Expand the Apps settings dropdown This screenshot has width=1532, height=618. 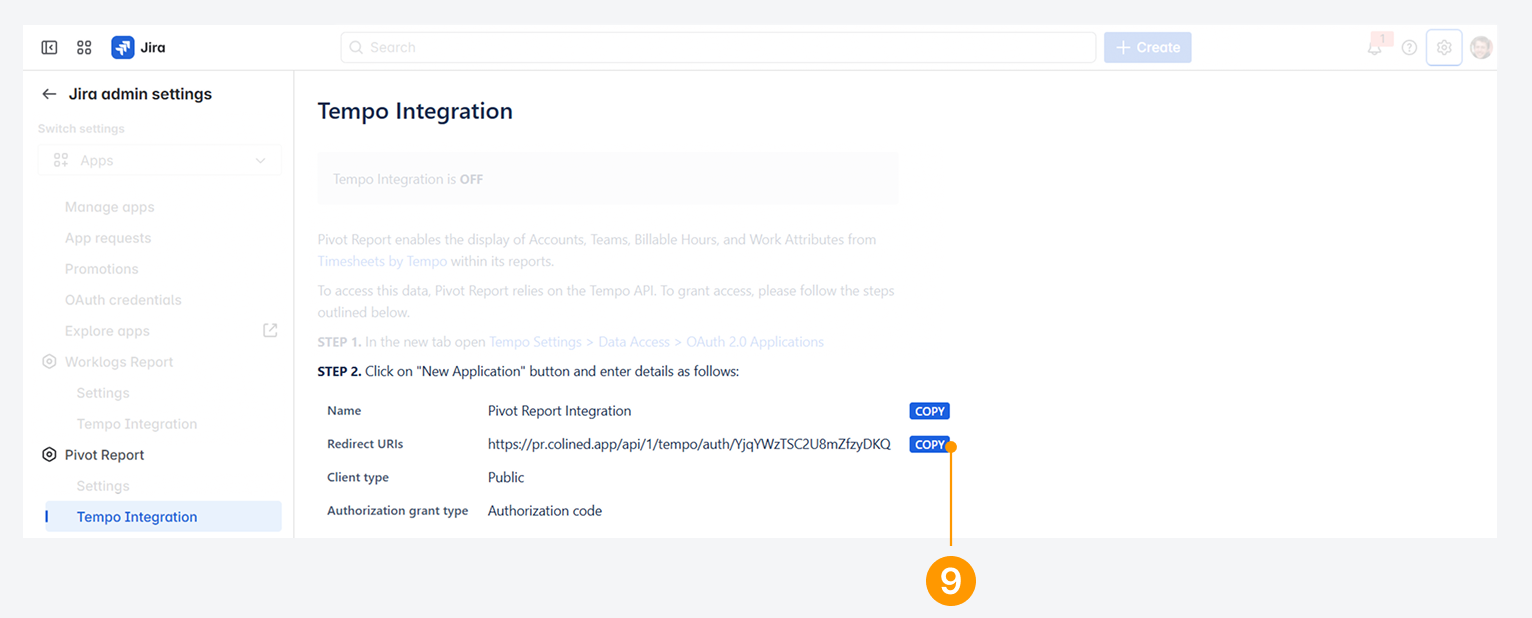tap(160, 160)
